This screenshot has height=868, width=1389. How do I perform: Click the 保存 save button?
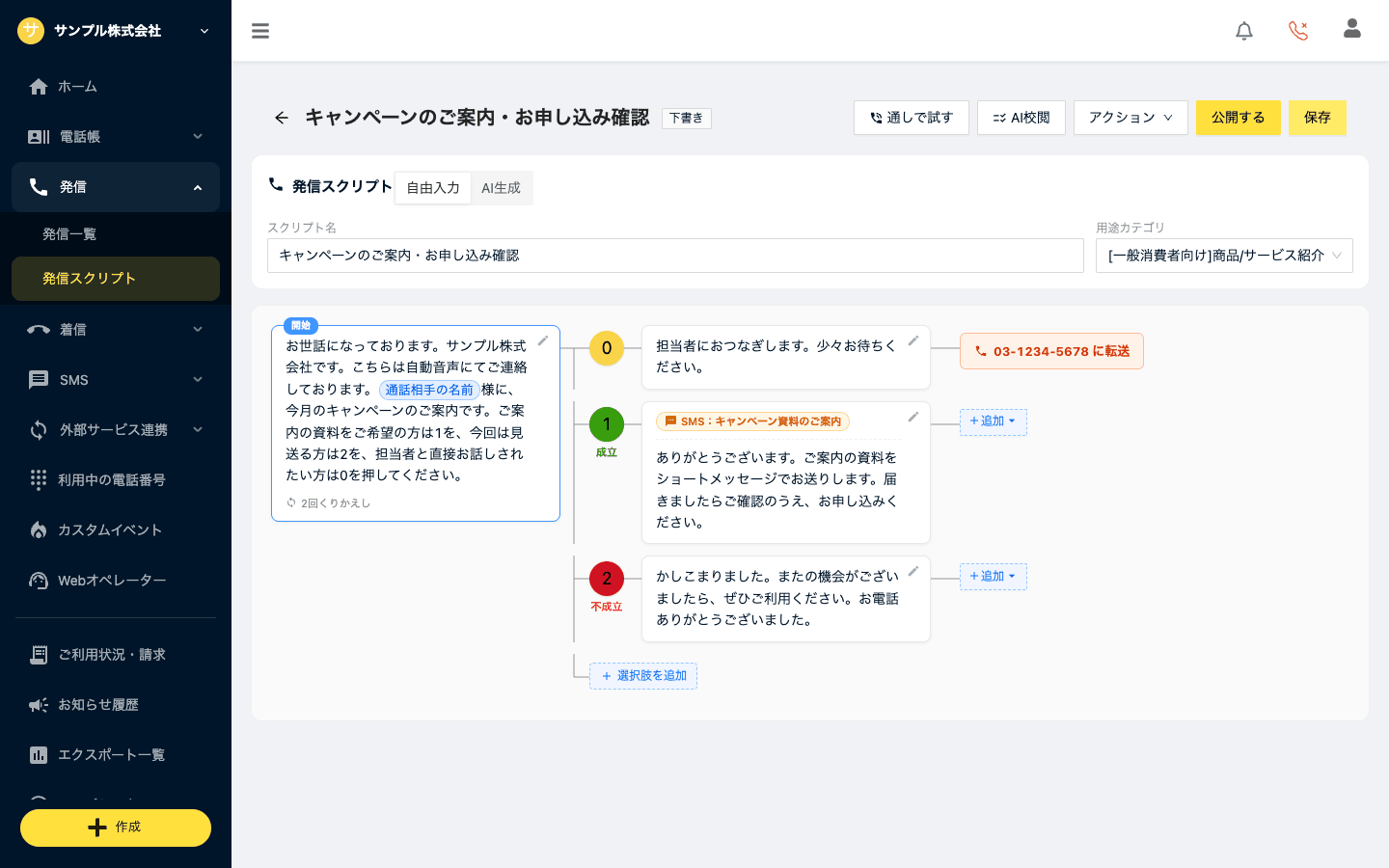1318,118
